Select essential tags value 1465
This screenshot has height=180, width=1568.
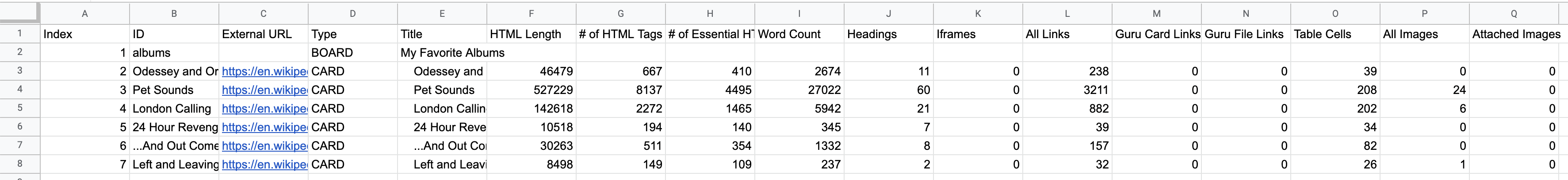tap(710, 109)
